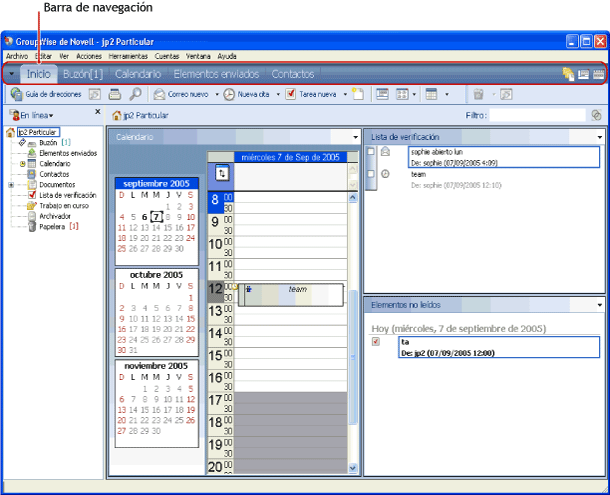
Task: Click the filter options icon beside Filtro
Action: (596, 115)
